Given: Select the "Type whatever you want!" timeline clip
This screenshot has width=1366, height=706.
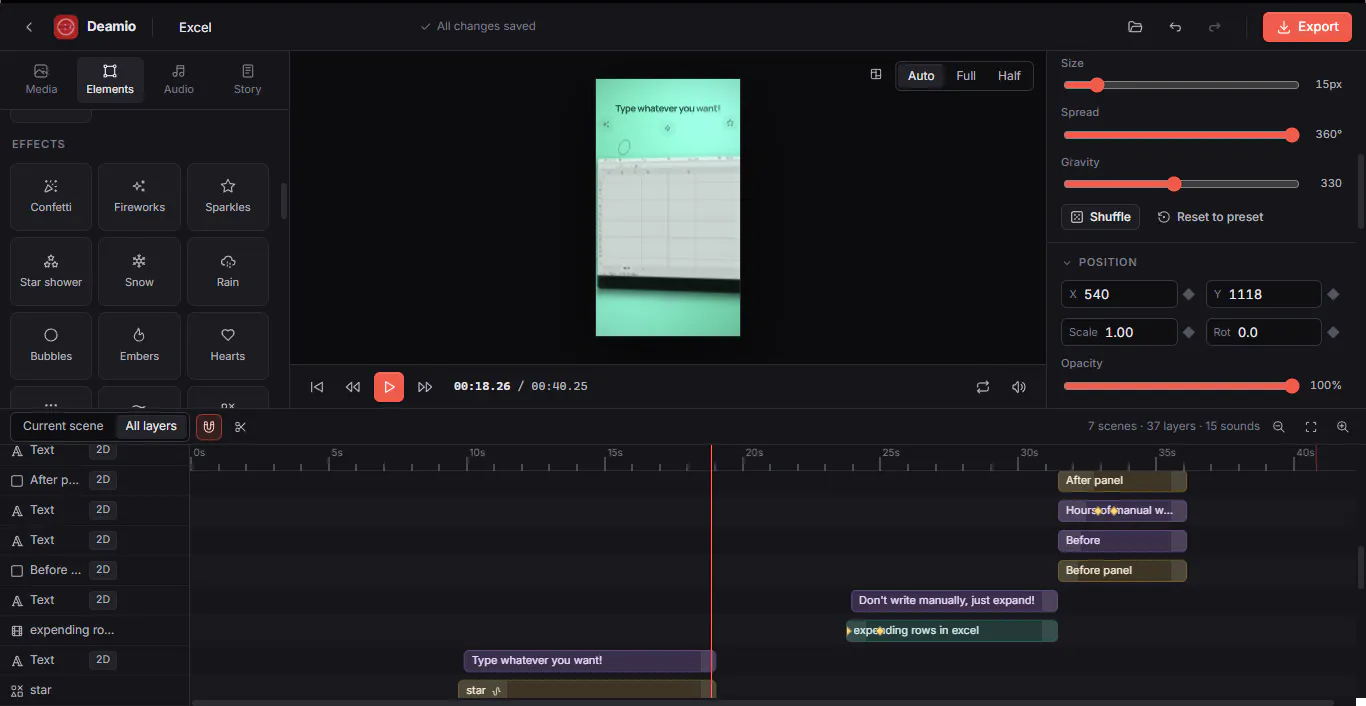Looking at the screenshot, I should [x=590, y=661].
